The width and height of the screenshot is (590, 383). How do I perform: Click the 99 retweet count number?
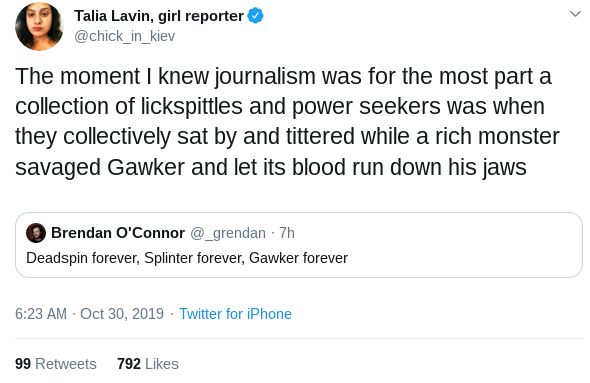coord(23,364)
